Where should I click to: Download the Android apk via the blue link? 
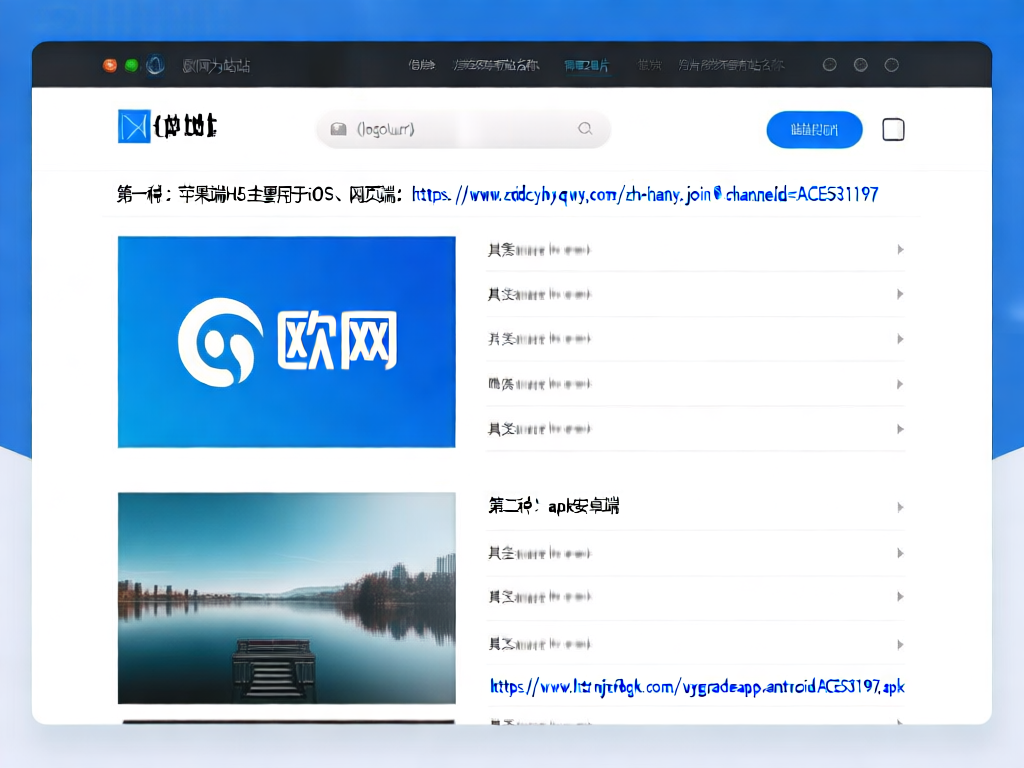point(696,686)
